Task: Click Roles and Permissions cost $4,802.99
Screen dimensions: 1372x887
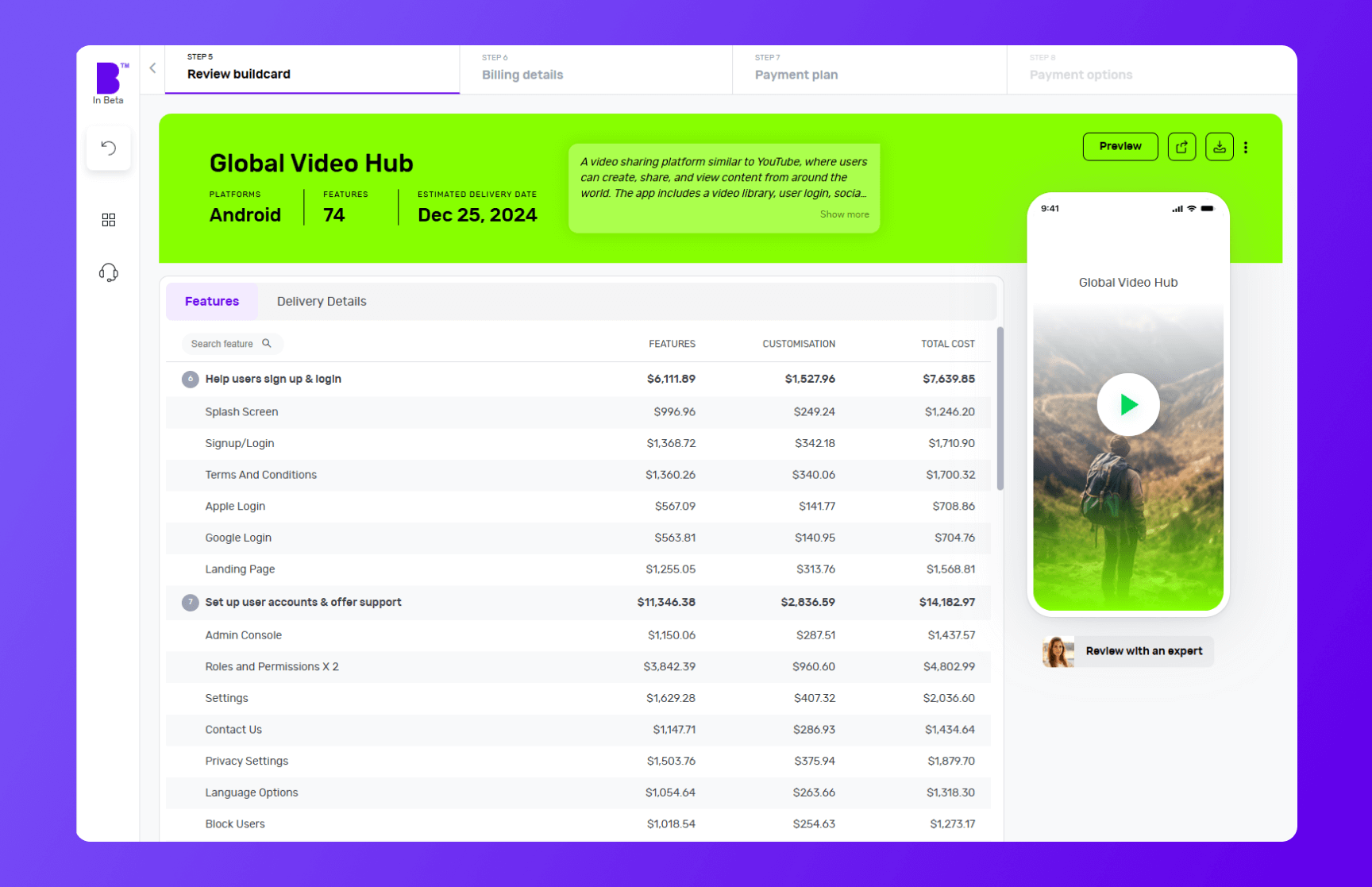Action: pyautogui.click(x=949, y=667)
